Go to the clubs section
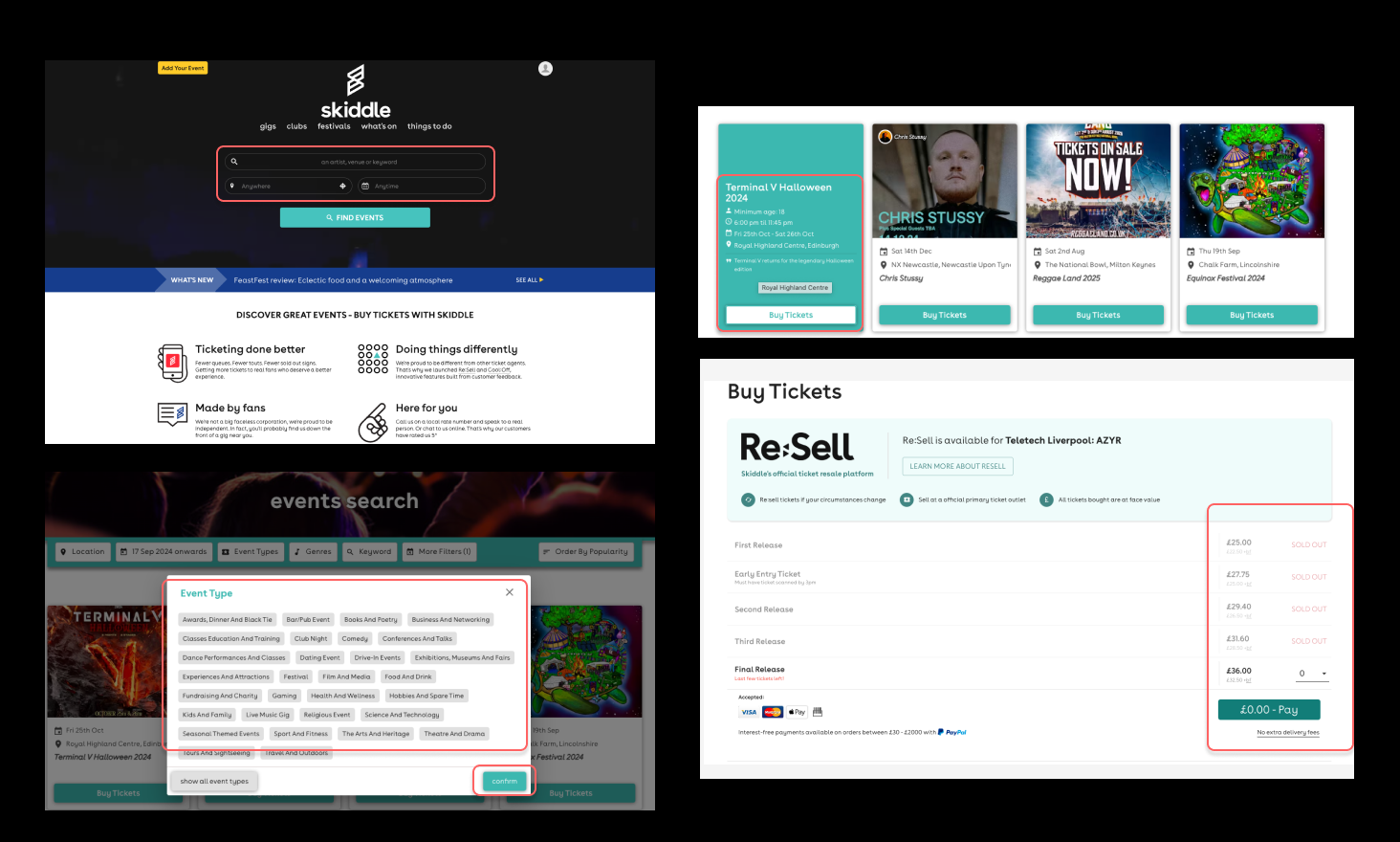Screen dimensions: 1400x842 click(297, 126)
